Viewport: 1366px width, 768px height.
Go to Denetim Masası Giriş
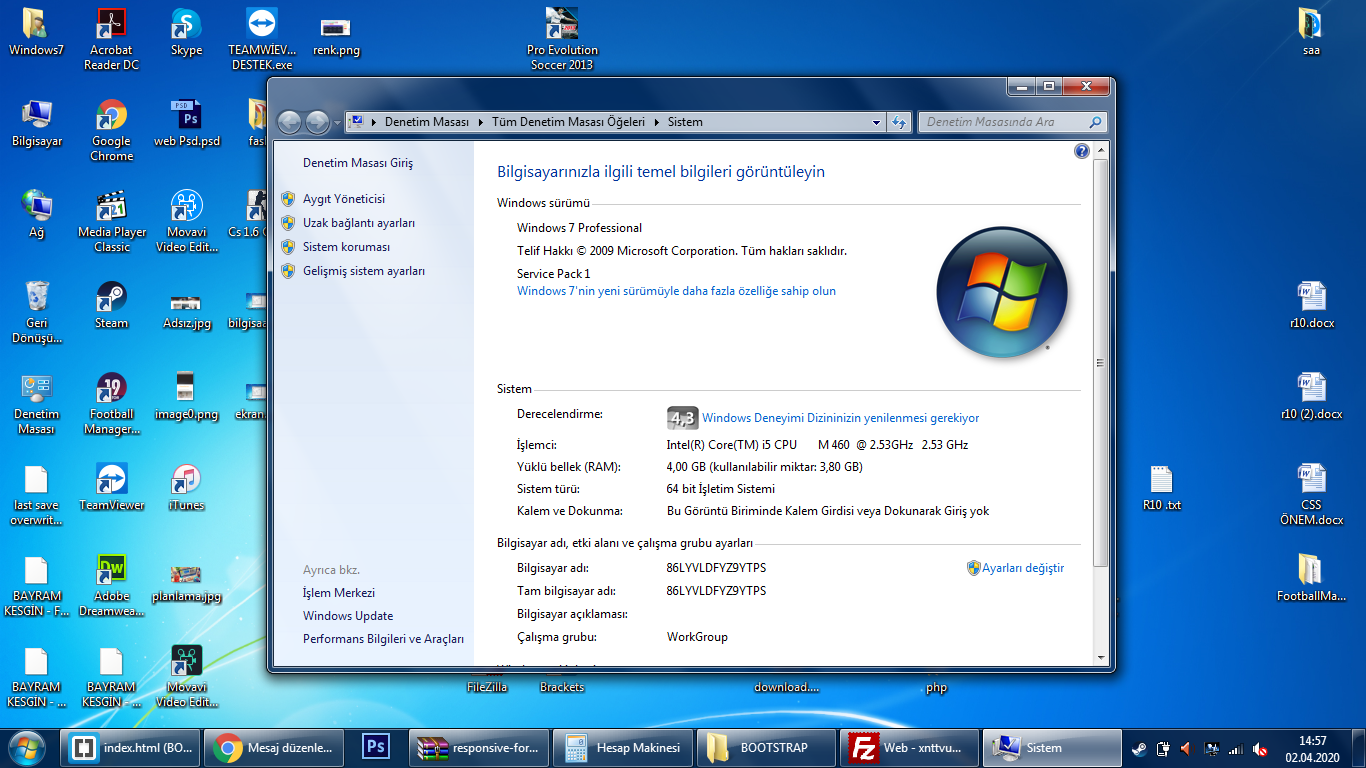(358, 163)
